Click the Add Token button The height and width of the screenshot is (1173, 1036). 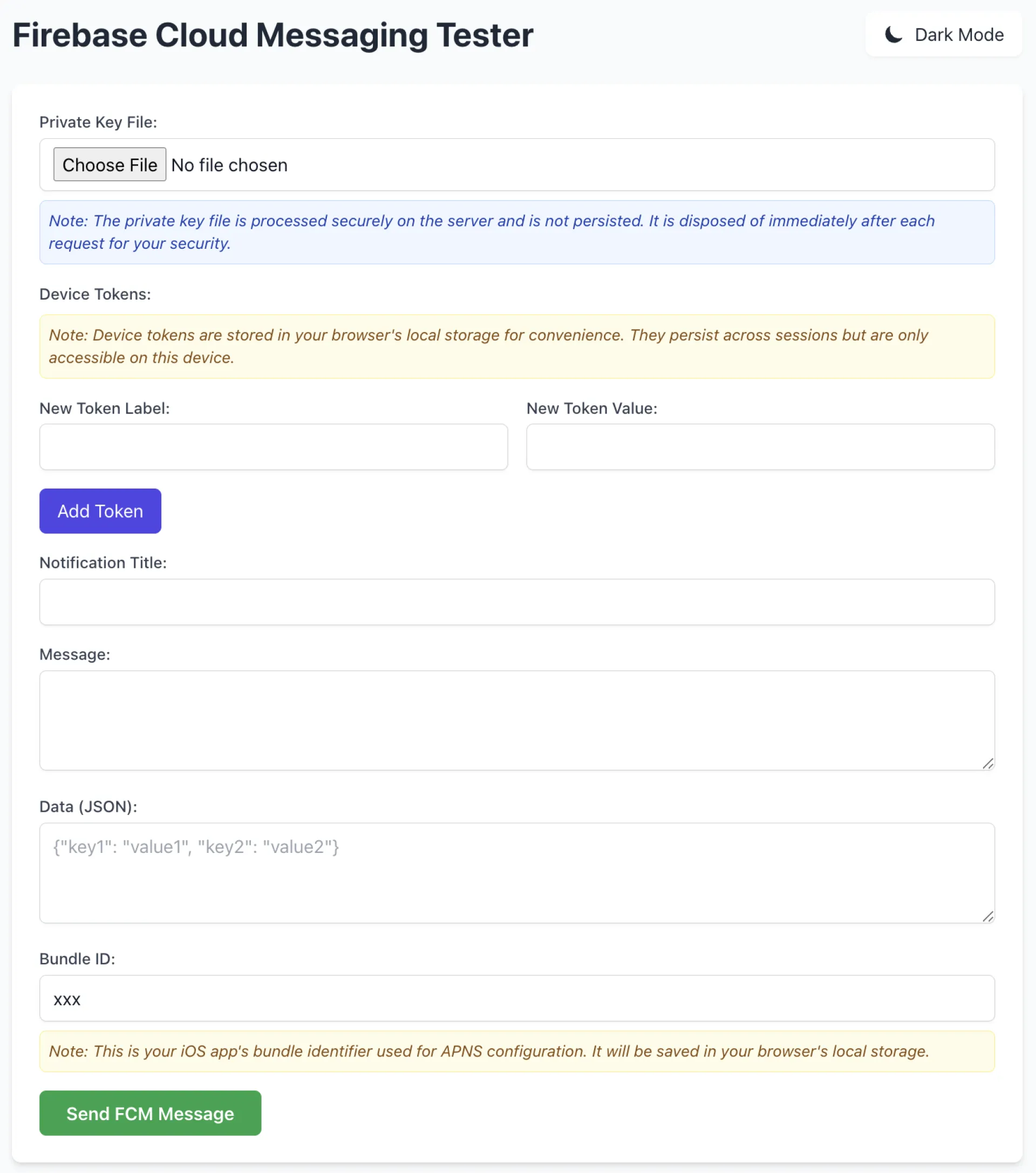[x=100, y=511]
